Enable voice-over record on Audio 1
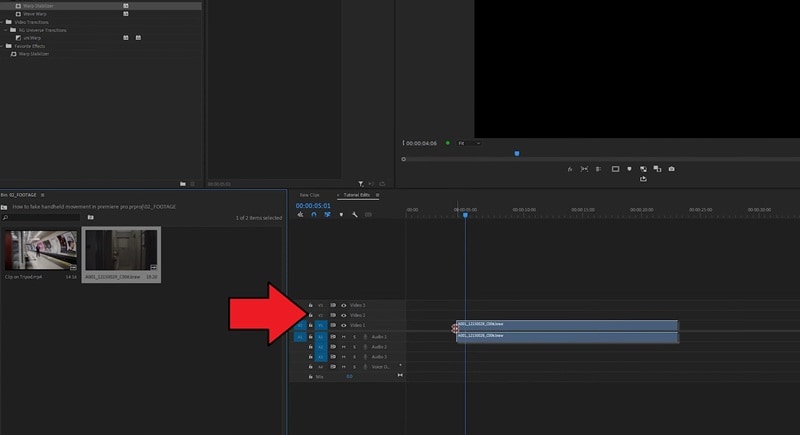 pos(365,337)
